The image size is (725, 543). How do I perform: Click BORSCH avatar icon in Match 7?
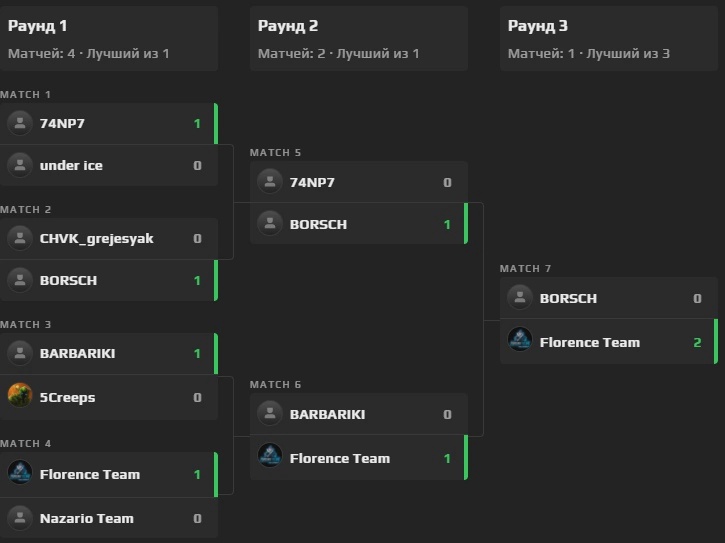pos(520,297)
